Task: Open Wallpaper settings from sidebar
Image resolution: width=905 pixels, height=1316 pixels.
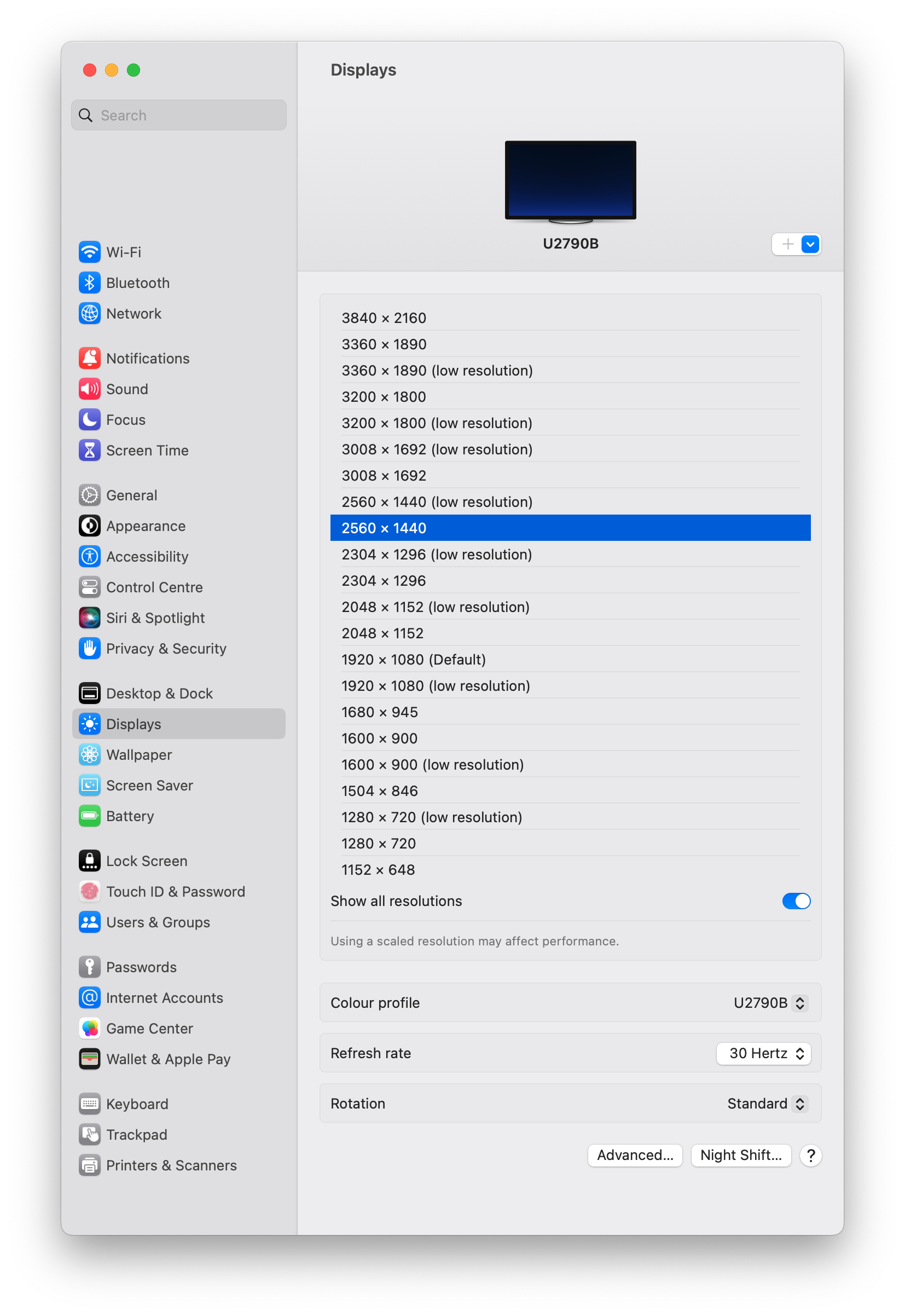Action: (x=139, y=754)
